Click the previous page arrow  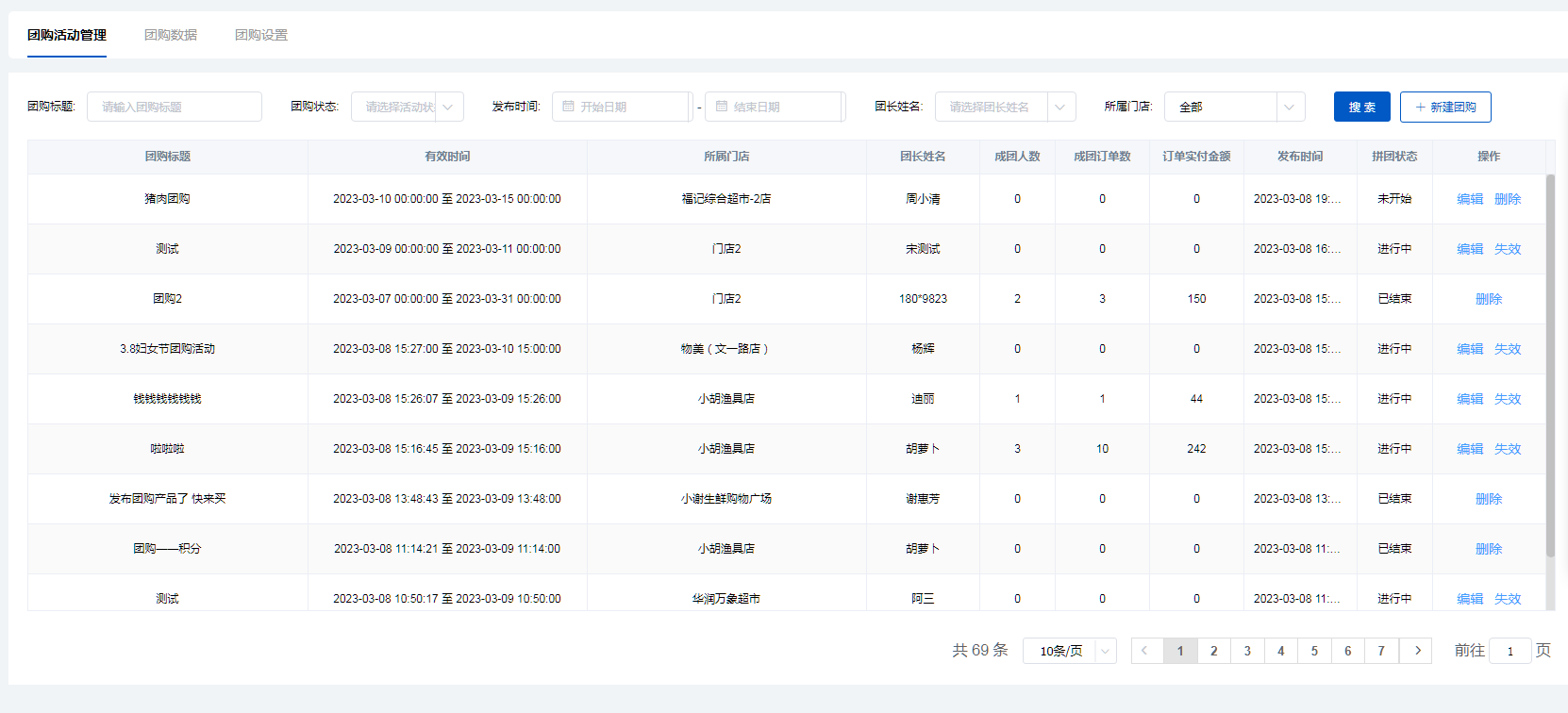1146,651
